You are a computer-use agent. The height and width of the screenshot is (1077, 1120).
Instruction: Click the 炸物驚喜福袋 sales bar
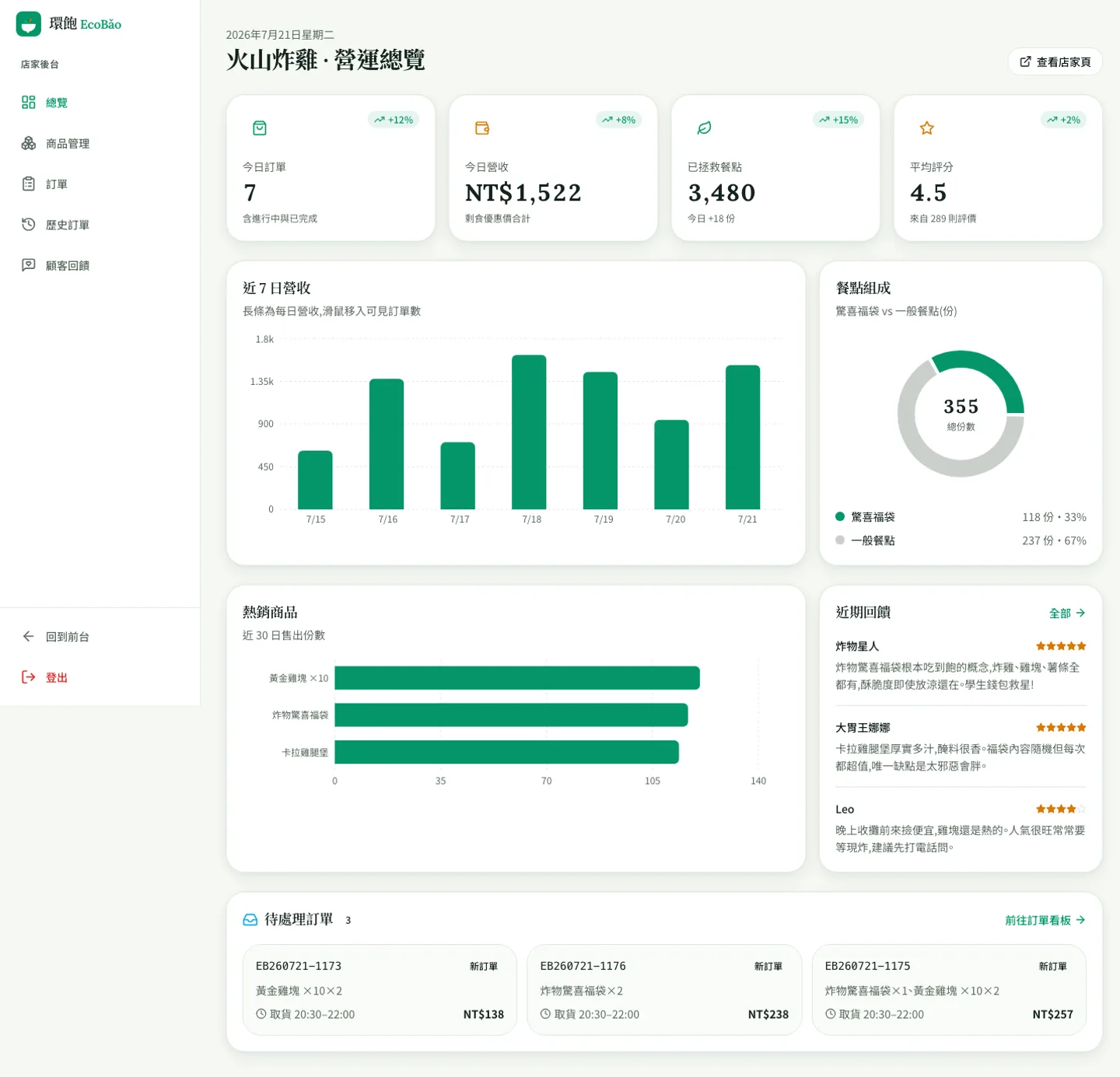coord(511,715)
